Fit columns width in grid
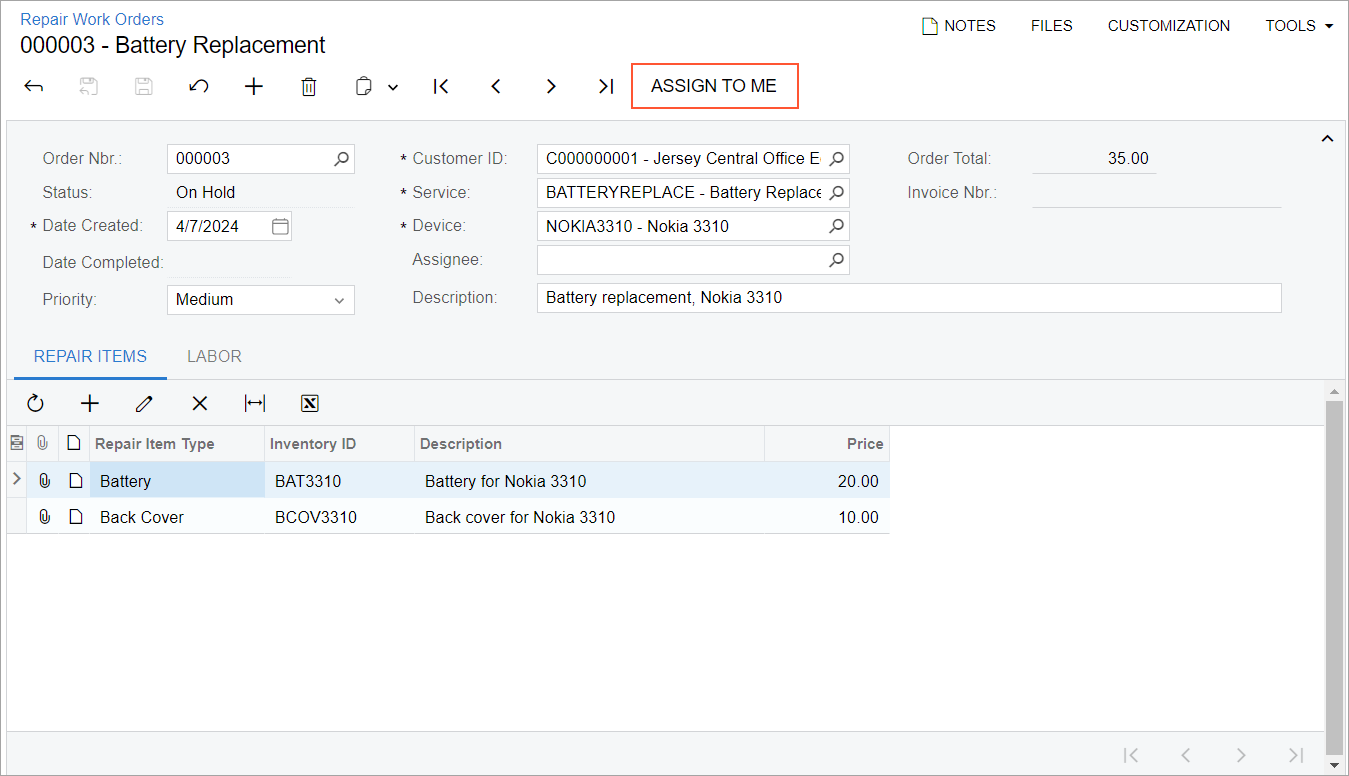The width and height of the screenshot is (1349, 776). pyautogui.click(x=255, y=403)
